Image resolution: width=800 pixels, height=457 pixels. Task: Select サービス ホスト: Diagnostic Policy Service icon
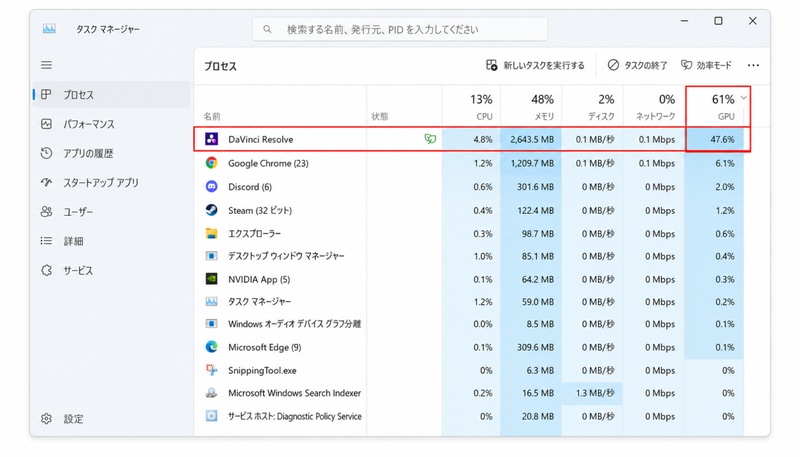point(211,416)
